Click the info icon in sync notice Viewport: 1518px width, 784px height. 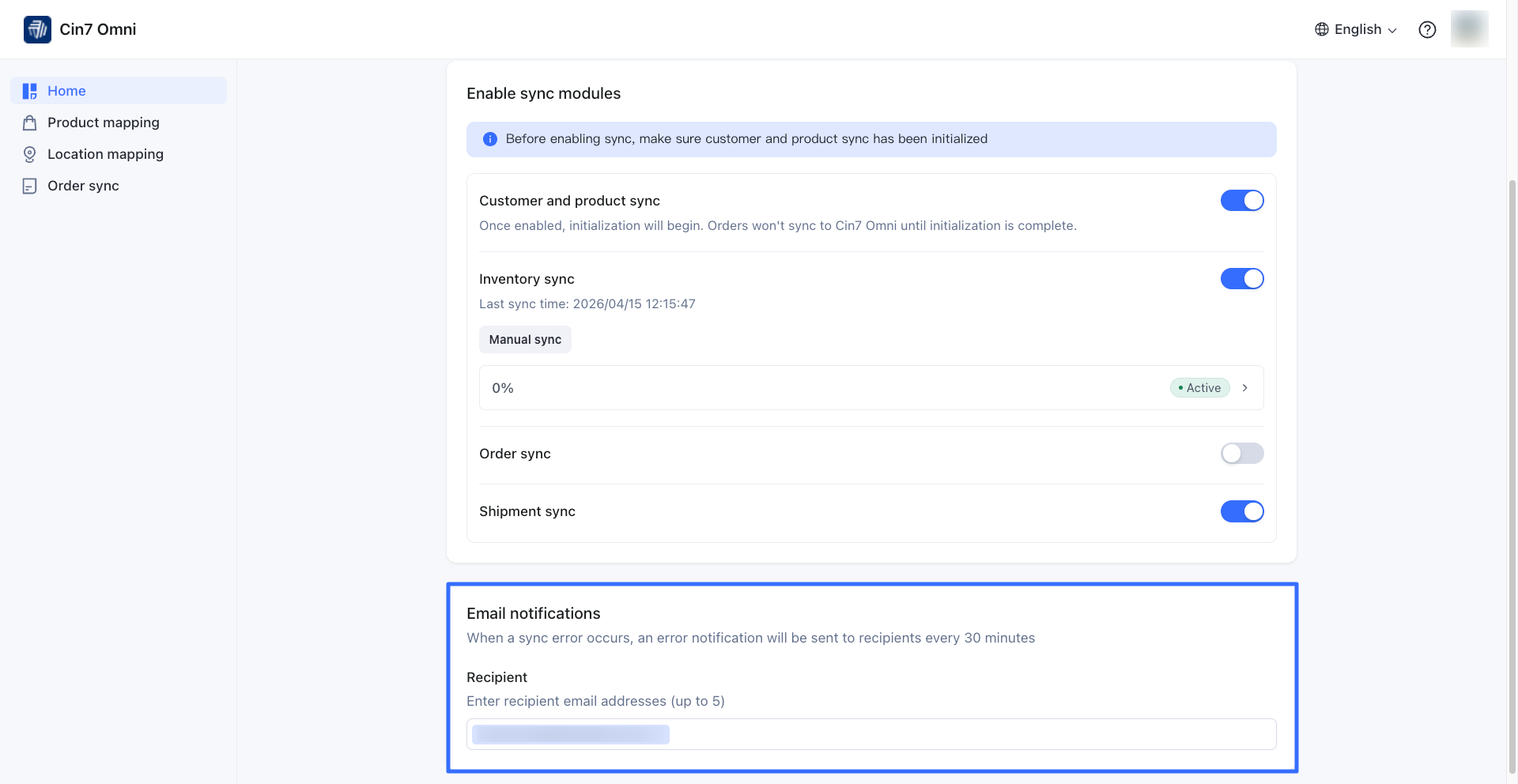click(490, 139)
